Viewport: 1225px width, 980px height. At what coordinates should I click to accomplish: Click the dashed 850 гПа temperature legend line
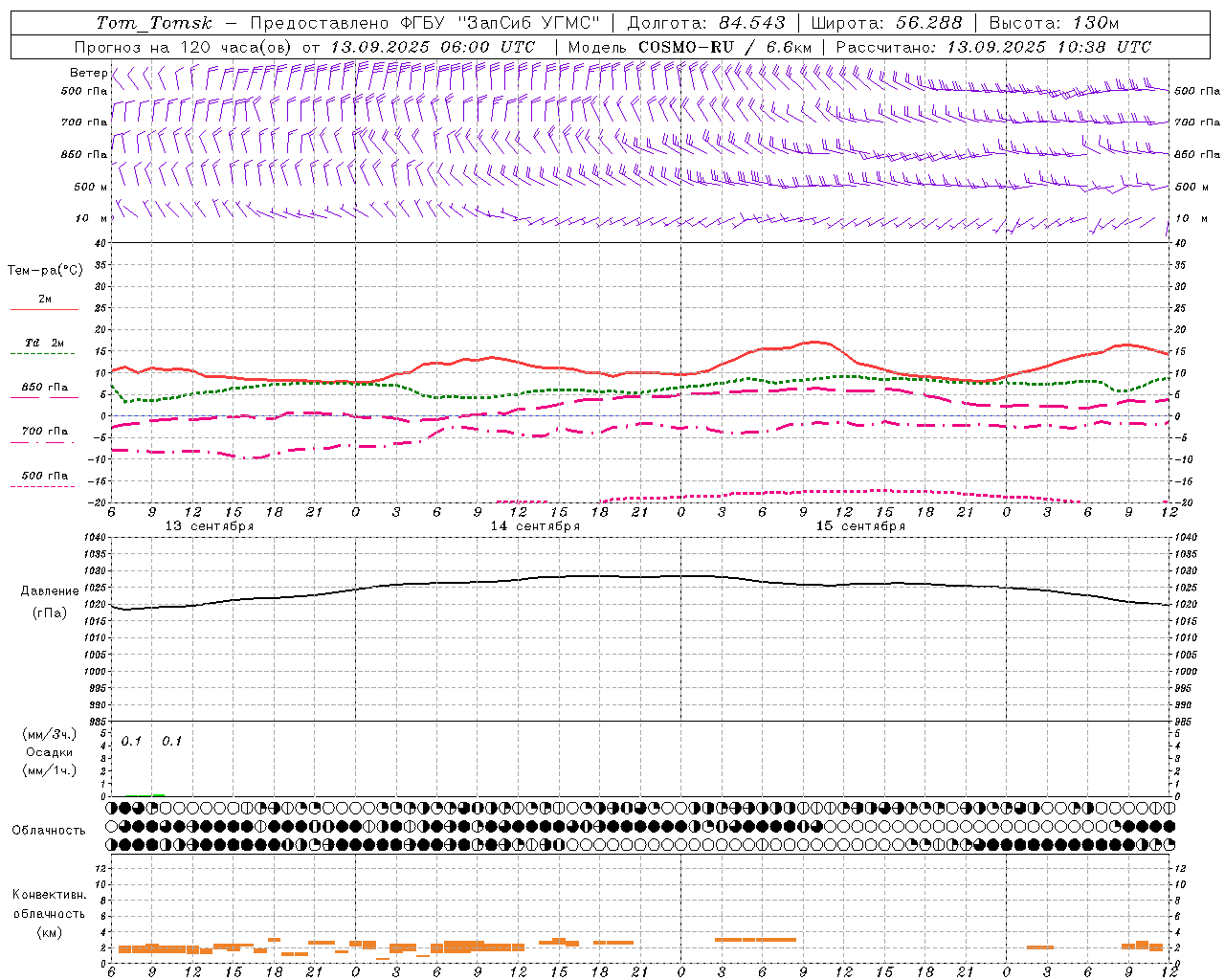tap(44, 396)
